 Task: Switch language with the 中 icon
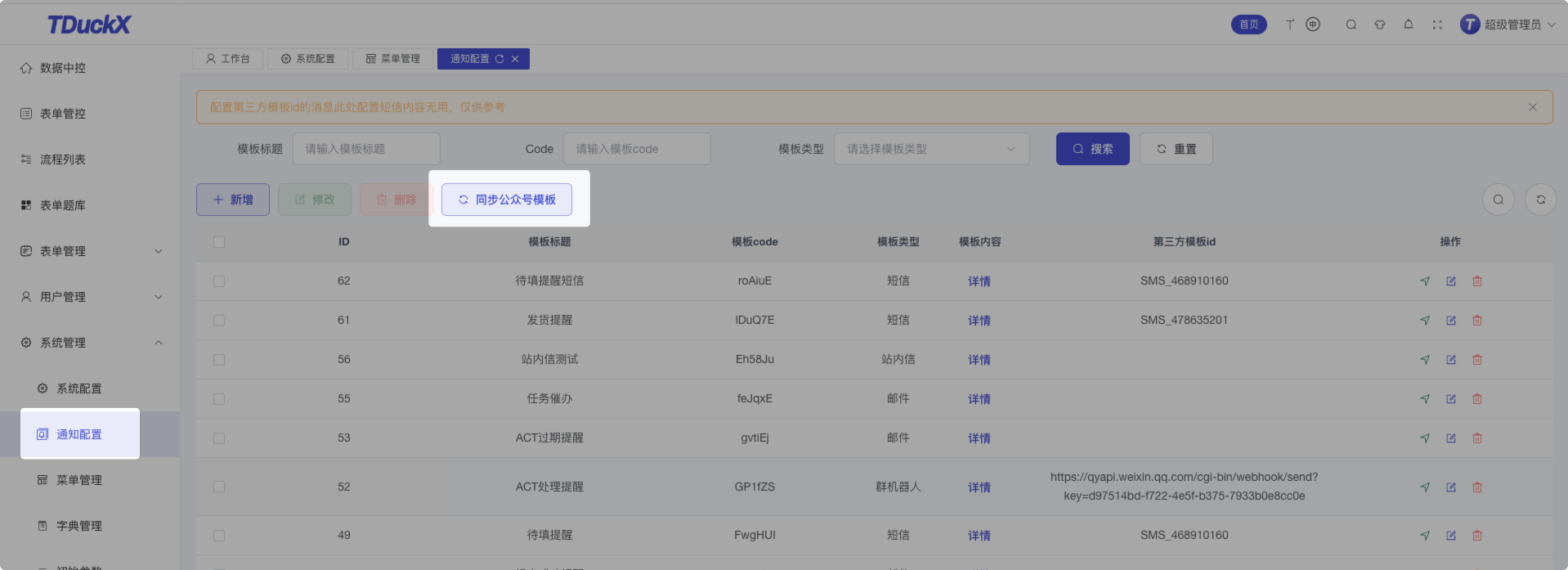(1313, 25)
